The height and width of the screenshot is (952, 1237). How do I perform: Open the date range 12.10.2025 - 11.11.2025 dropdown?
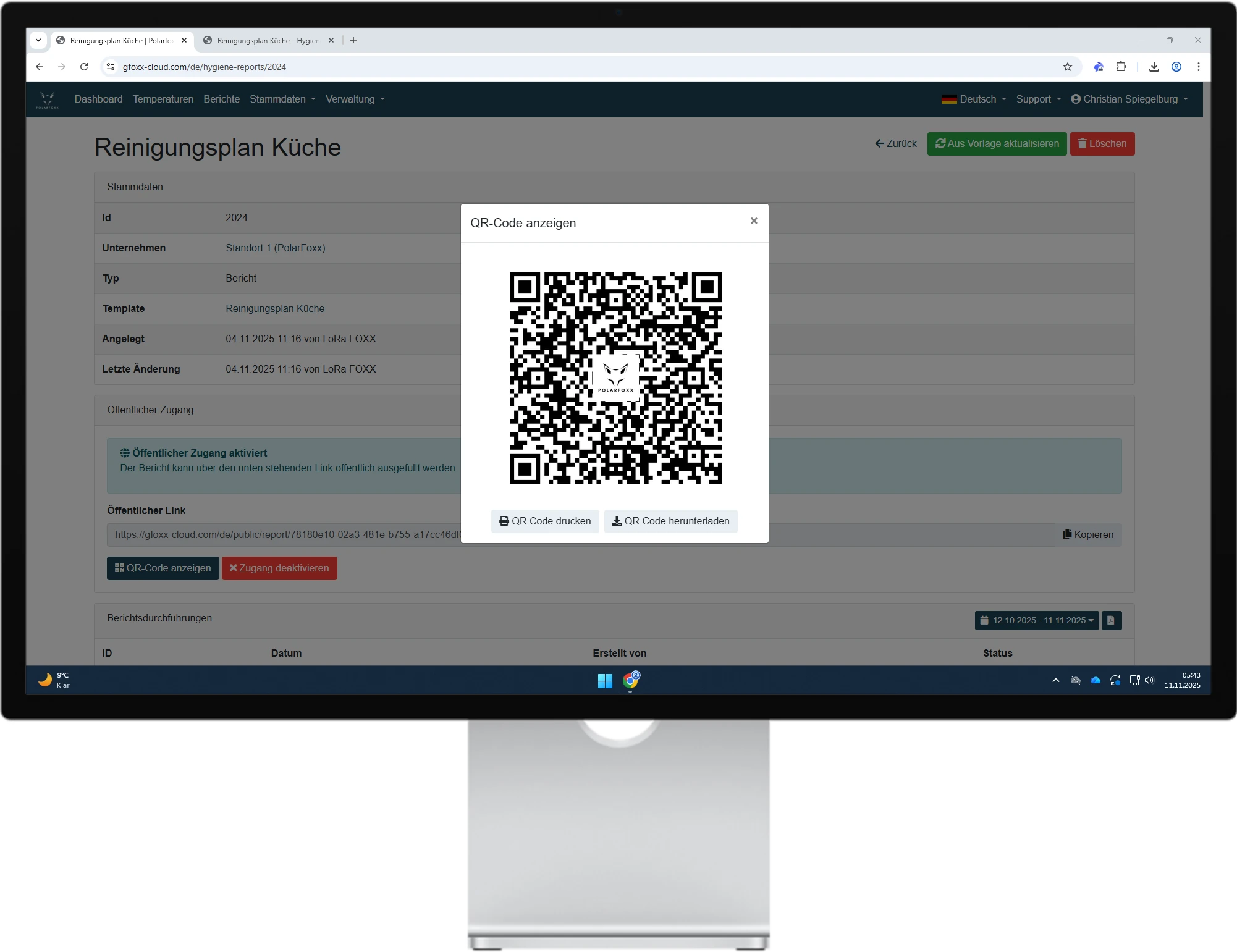1036,621
